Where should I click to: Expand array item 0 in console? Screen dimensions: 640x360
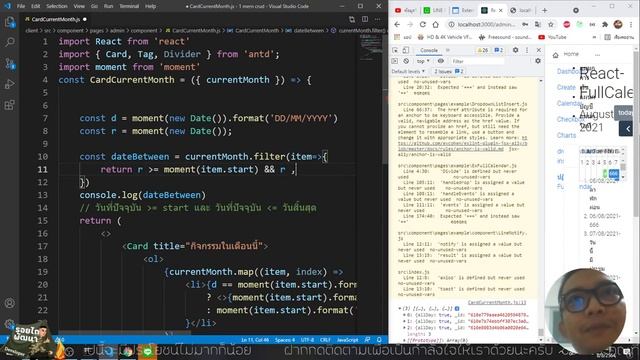[x=404, y=315]
